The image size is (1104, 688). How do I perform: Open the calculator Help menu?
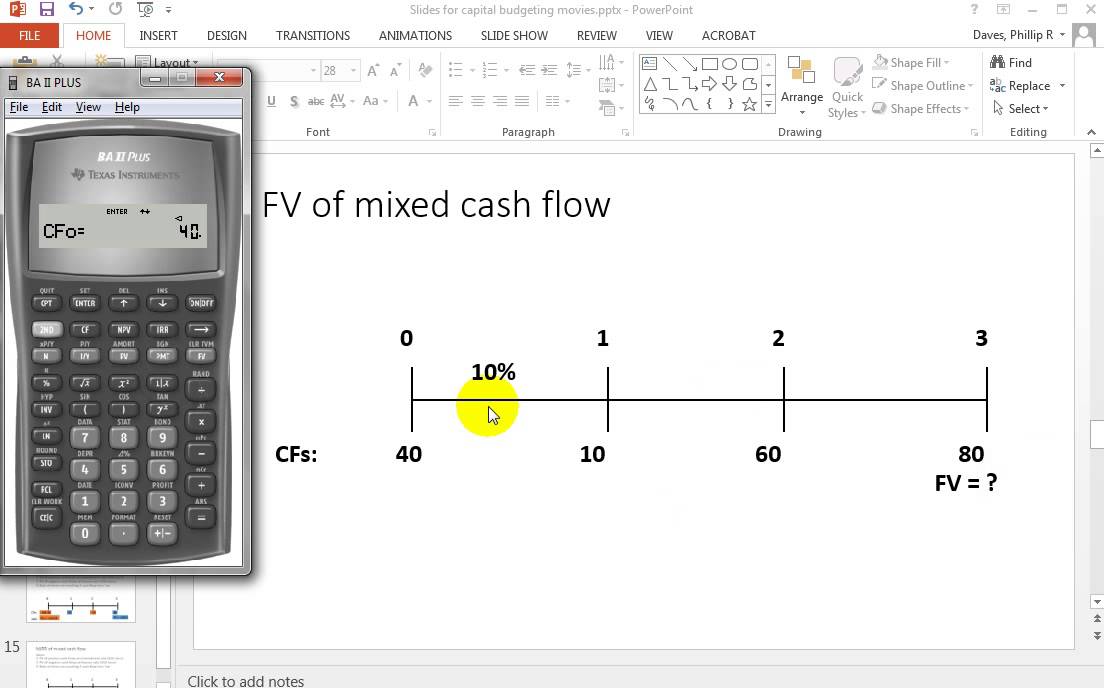point(127,107)
